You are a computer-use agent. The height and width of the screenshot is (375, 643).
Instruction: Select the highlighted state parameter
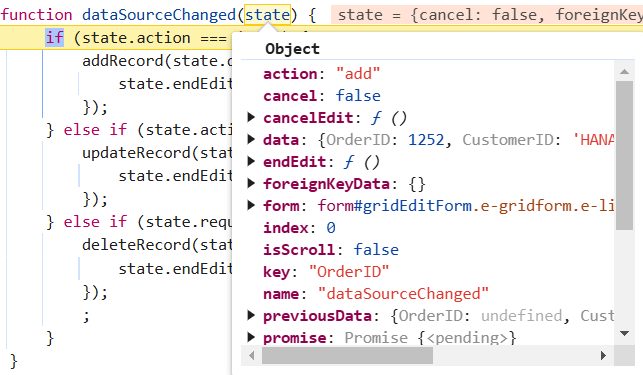point(267,15)
